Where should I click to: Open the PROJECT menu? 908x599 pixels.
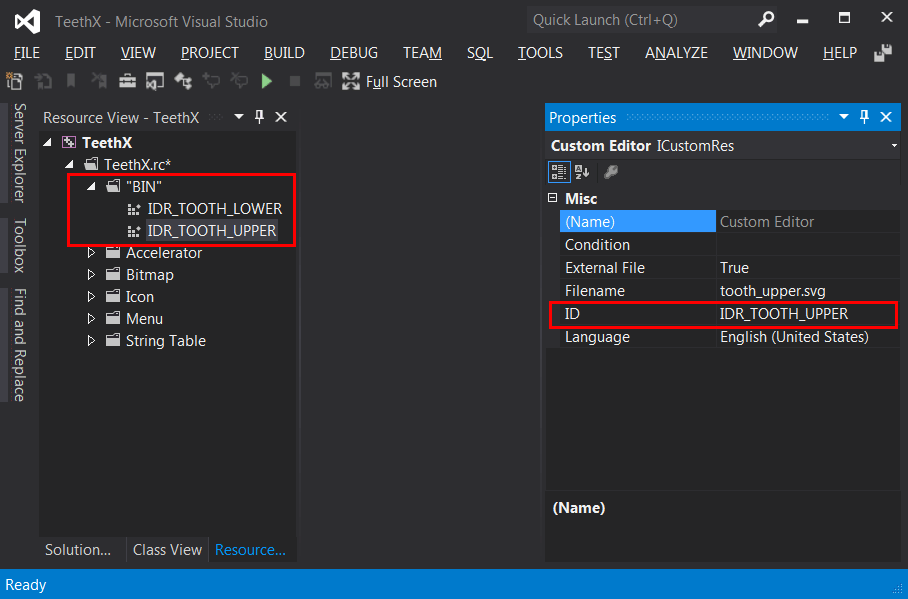tap(210, 53)
